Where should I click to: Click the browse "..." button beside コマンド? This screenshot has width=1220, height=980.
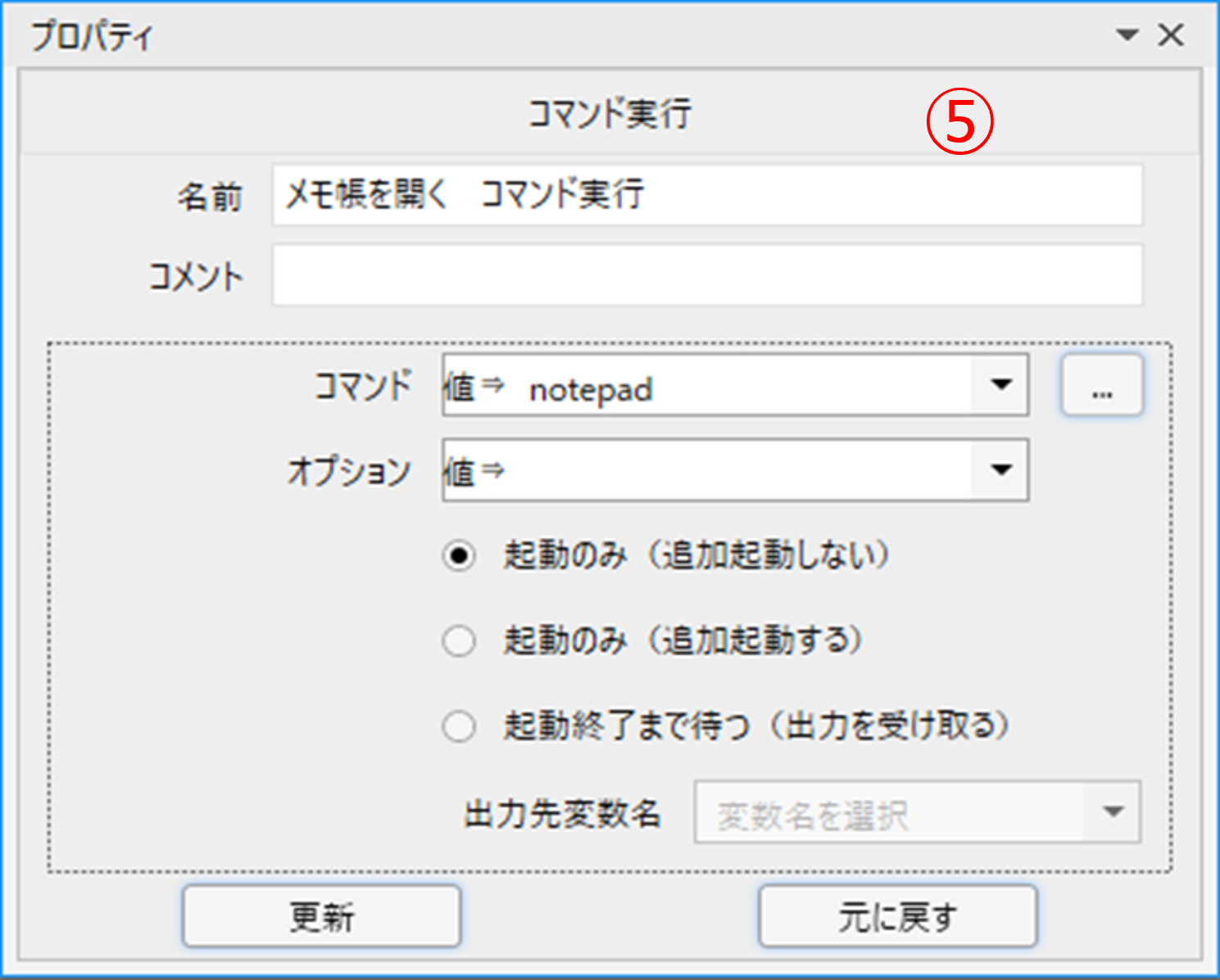pos(1102,385)
